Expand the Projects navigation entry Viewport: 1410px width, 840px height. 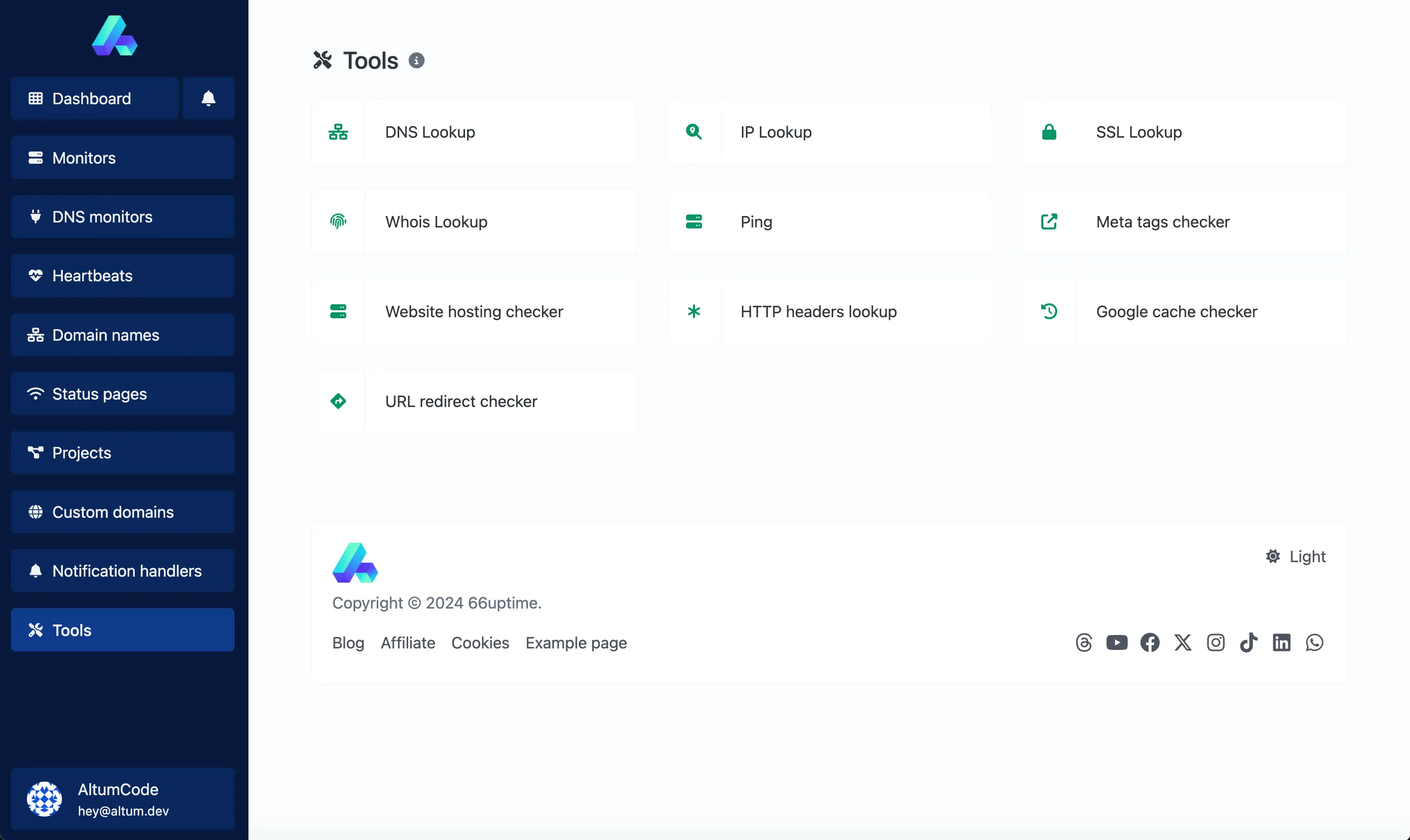119,452
